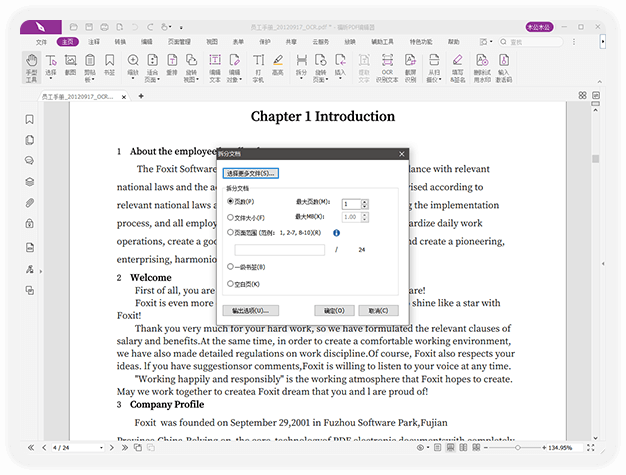The height and width of the screenshot is (475, 626).
Task: Select the Typewriter (打字机) tool
Action: tap(258, 67)
